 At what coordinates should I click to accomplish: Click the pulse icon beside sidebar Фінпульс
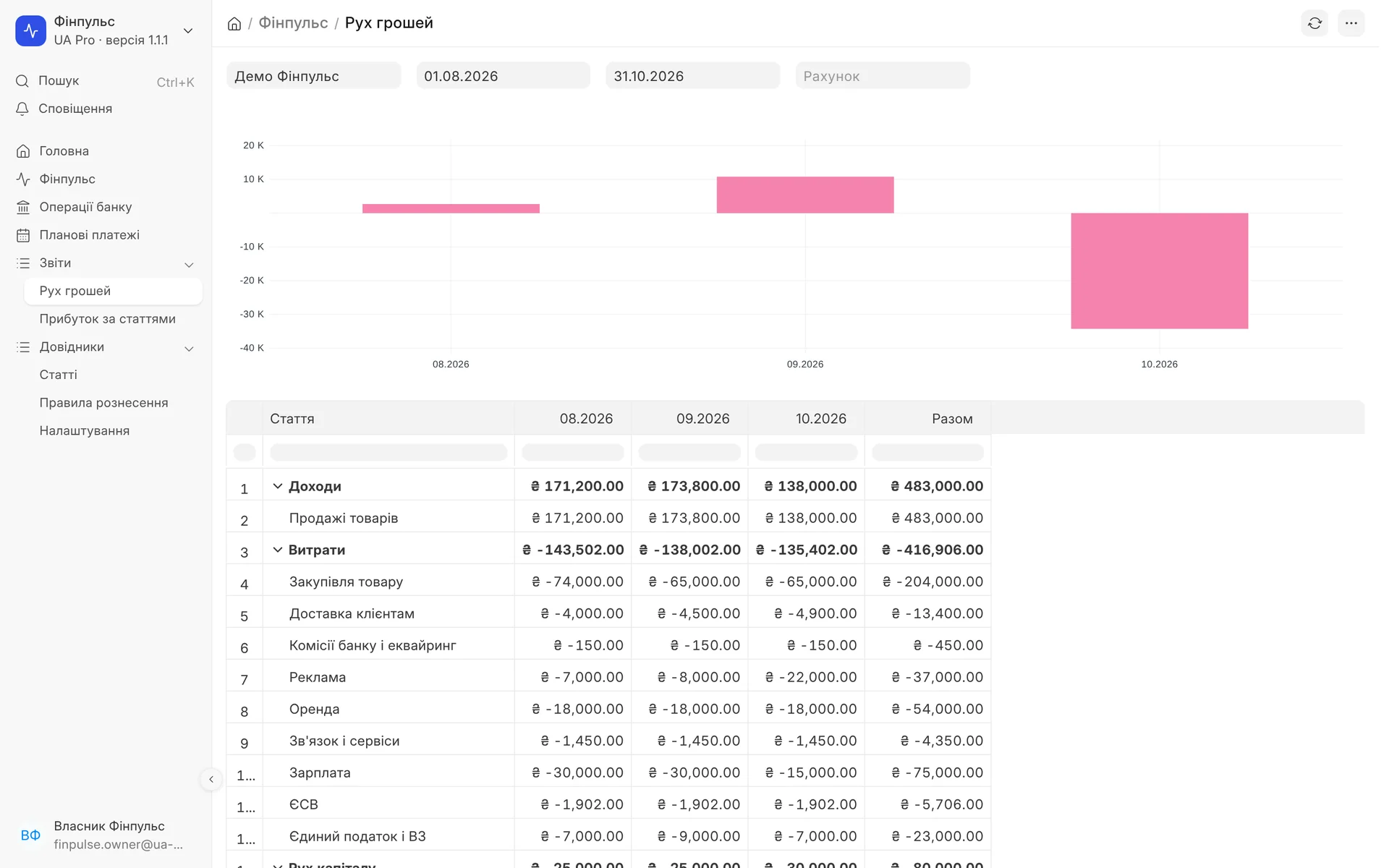click(x=23, y=179)
